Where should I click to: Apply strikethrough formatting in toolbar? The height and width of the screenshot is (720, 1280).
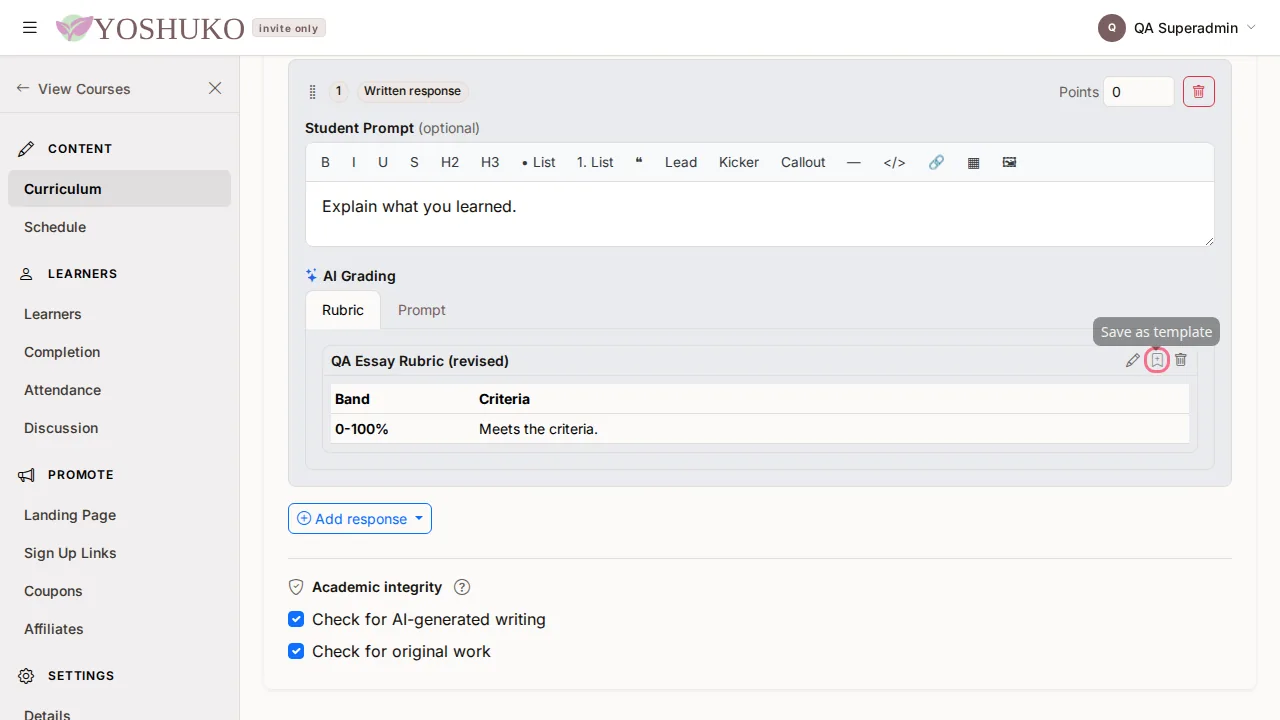pos(414,162)
